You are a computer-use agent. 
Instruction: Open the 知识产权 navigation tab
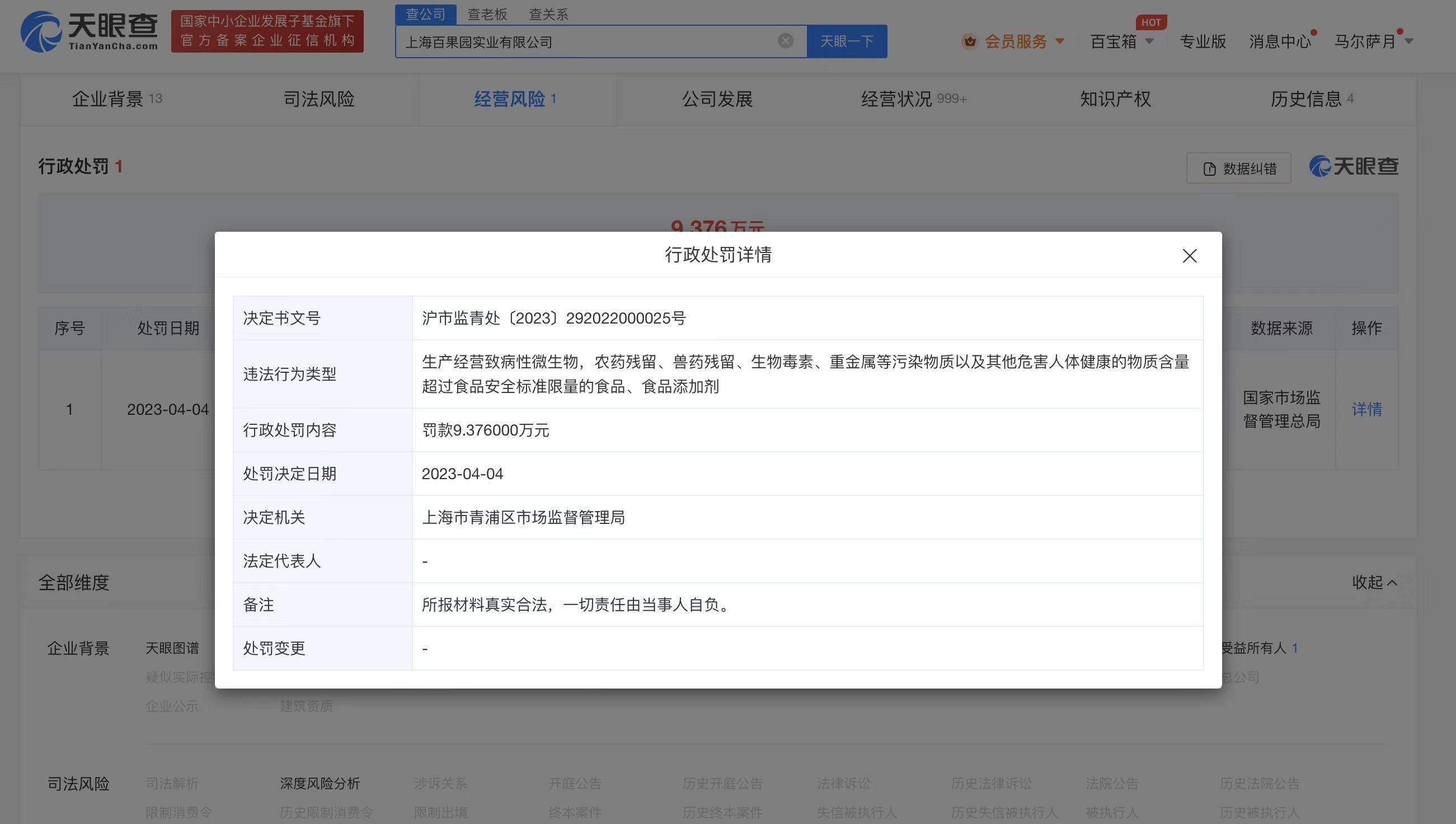pyautogui.click(x=1115, y=99)
